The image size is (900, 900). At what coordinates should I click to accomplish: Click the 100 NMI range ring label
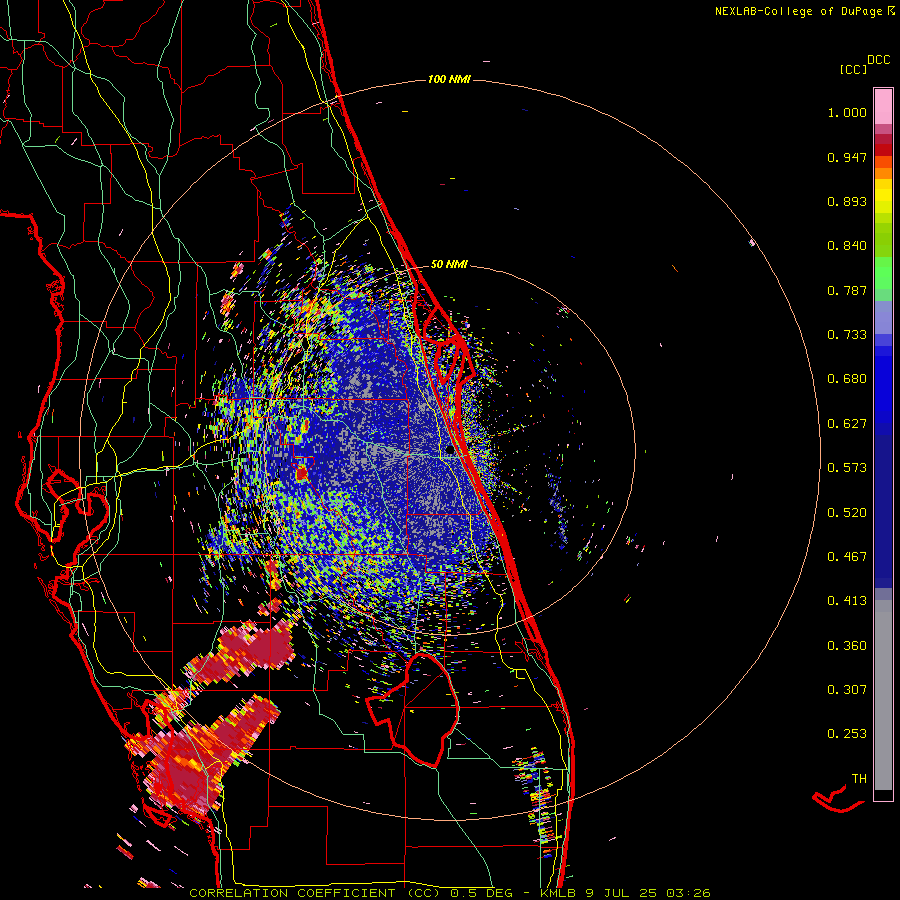coord(449,79)
